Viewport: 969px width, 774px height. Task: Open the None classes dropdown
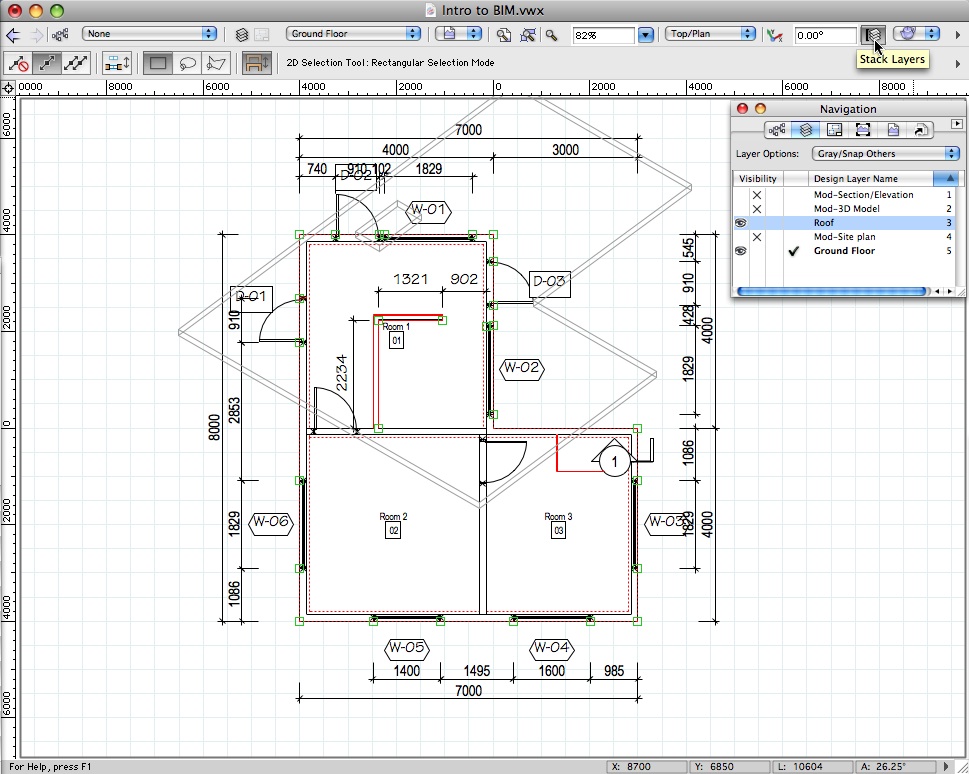(x=150, y=34)
